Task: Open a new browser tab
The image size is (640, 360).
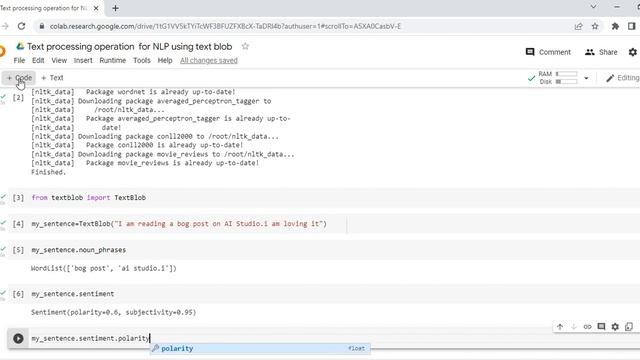Action: [x=115, y=8]
